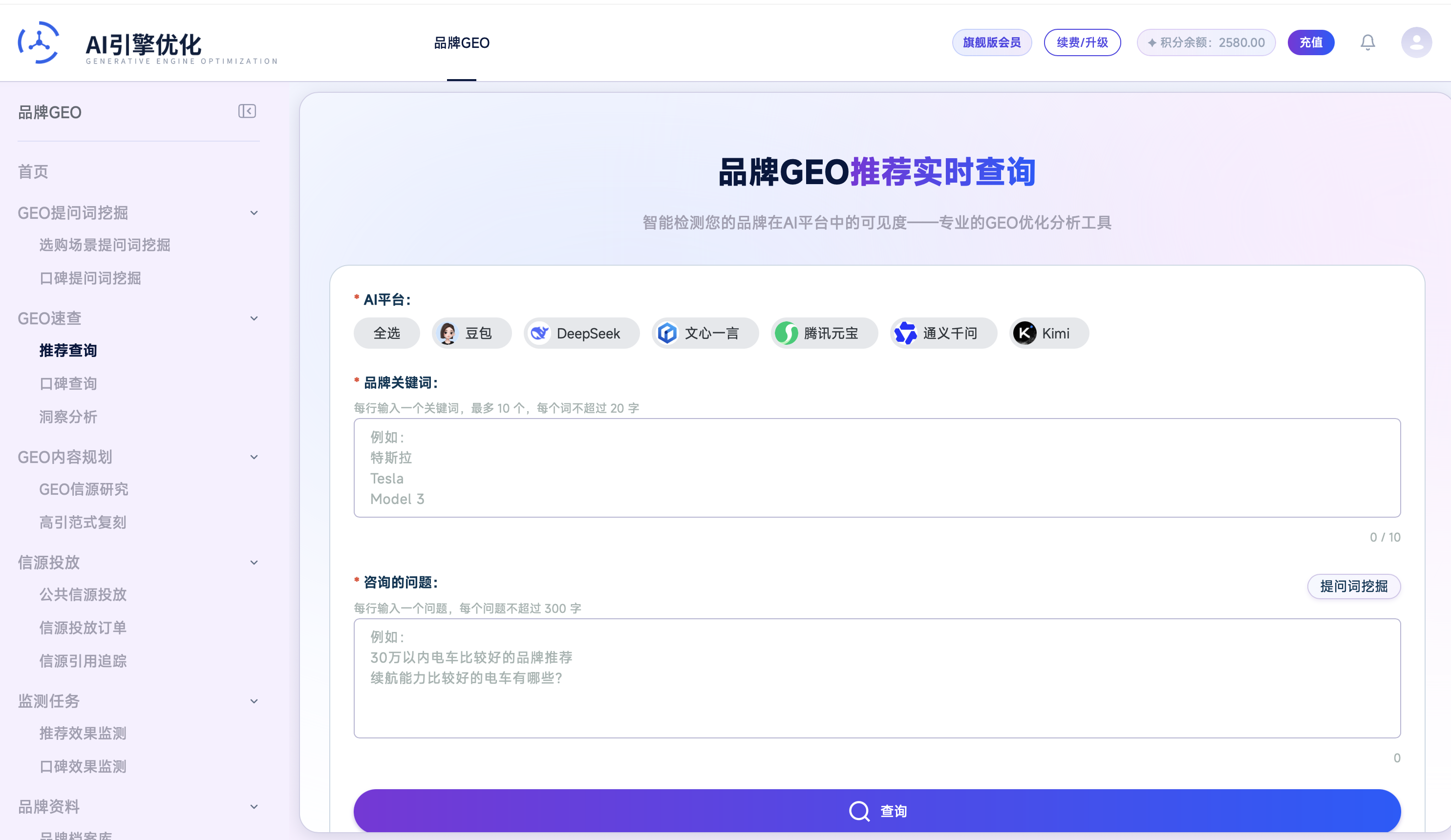Focus the 咨询的问题 text area
This screenshot has width=1451, height=840.
877,679
